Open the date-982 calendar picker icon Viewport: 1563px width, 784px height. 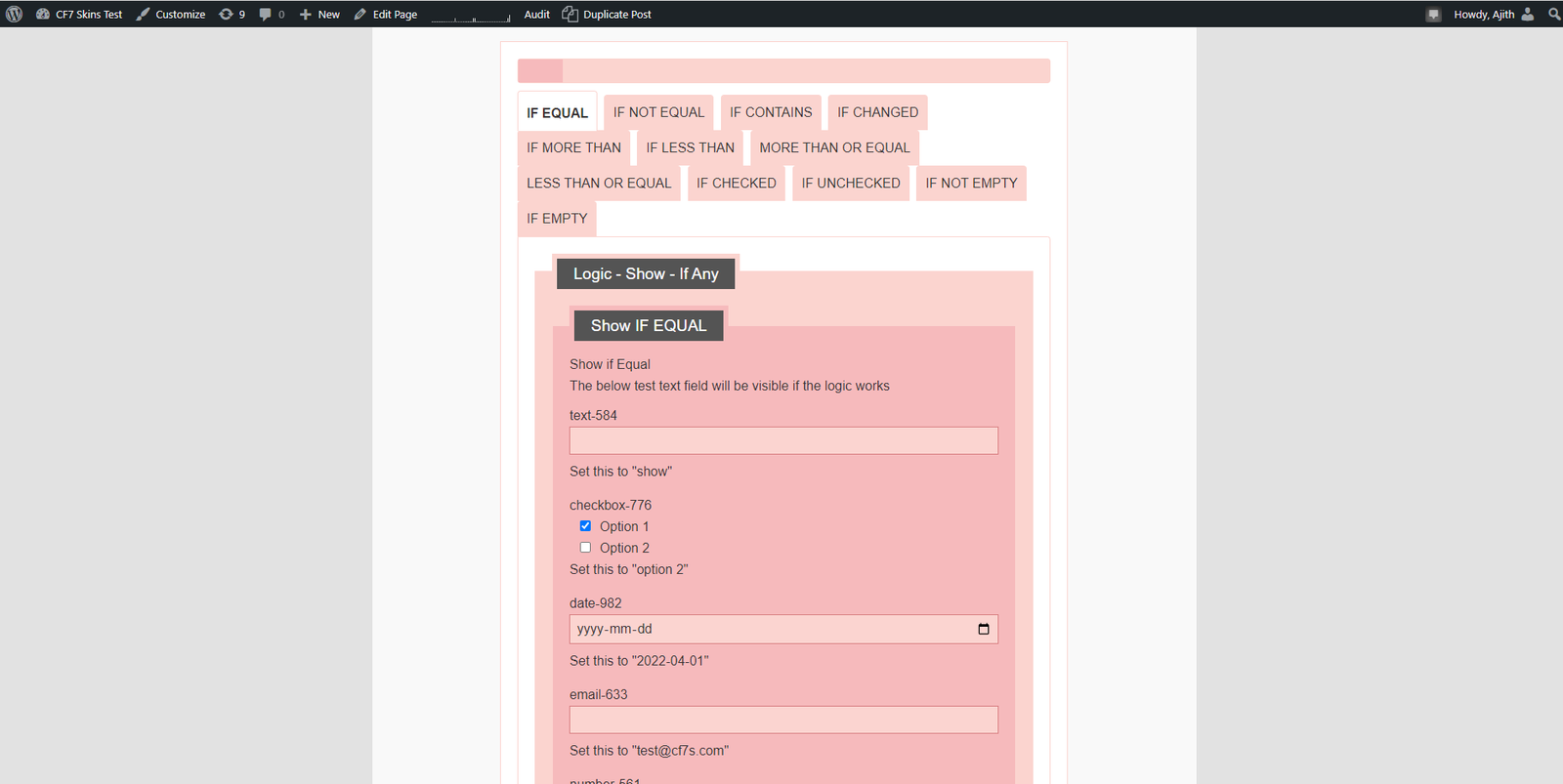983,629
